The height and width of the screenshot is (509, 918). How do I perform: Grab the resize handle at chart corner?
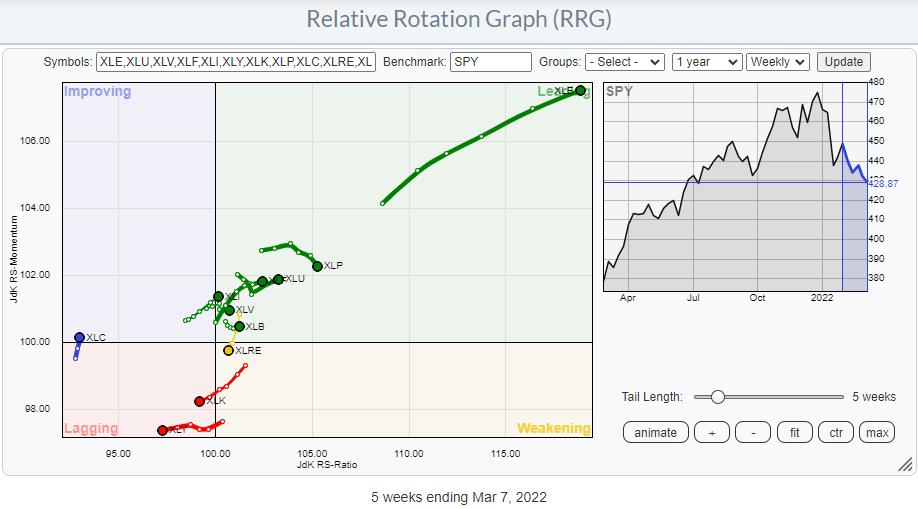[904, 464]
